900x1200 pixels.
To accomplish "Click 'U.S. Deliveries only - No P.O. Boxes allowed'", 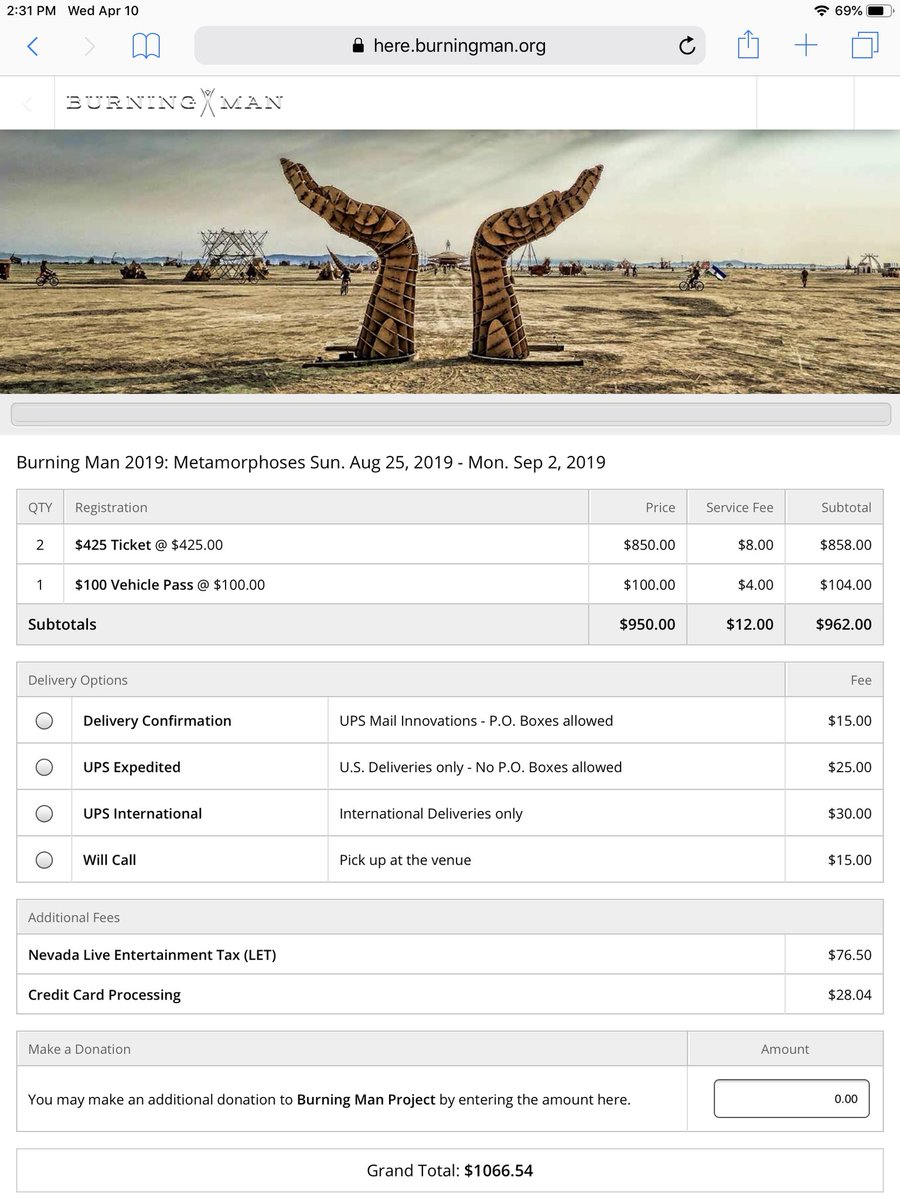I will tap(481, 767).
